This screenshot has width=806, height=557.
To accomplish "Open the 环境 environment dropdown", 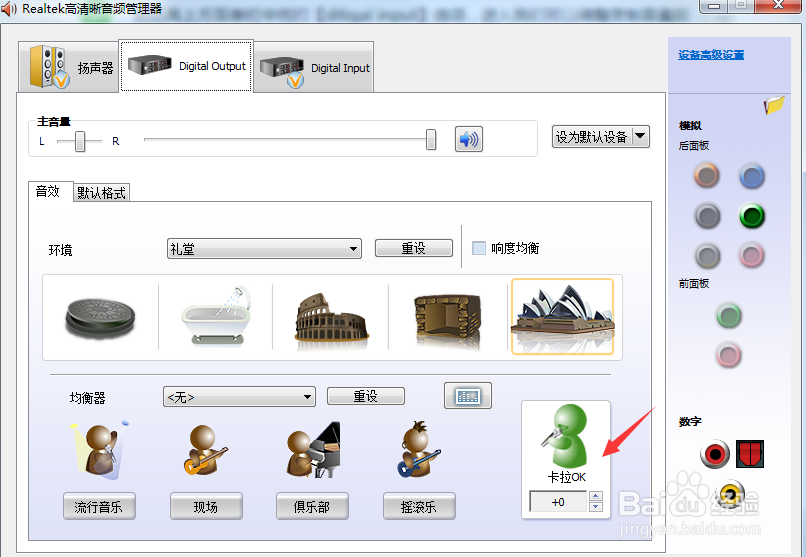I will click(264, 249).
